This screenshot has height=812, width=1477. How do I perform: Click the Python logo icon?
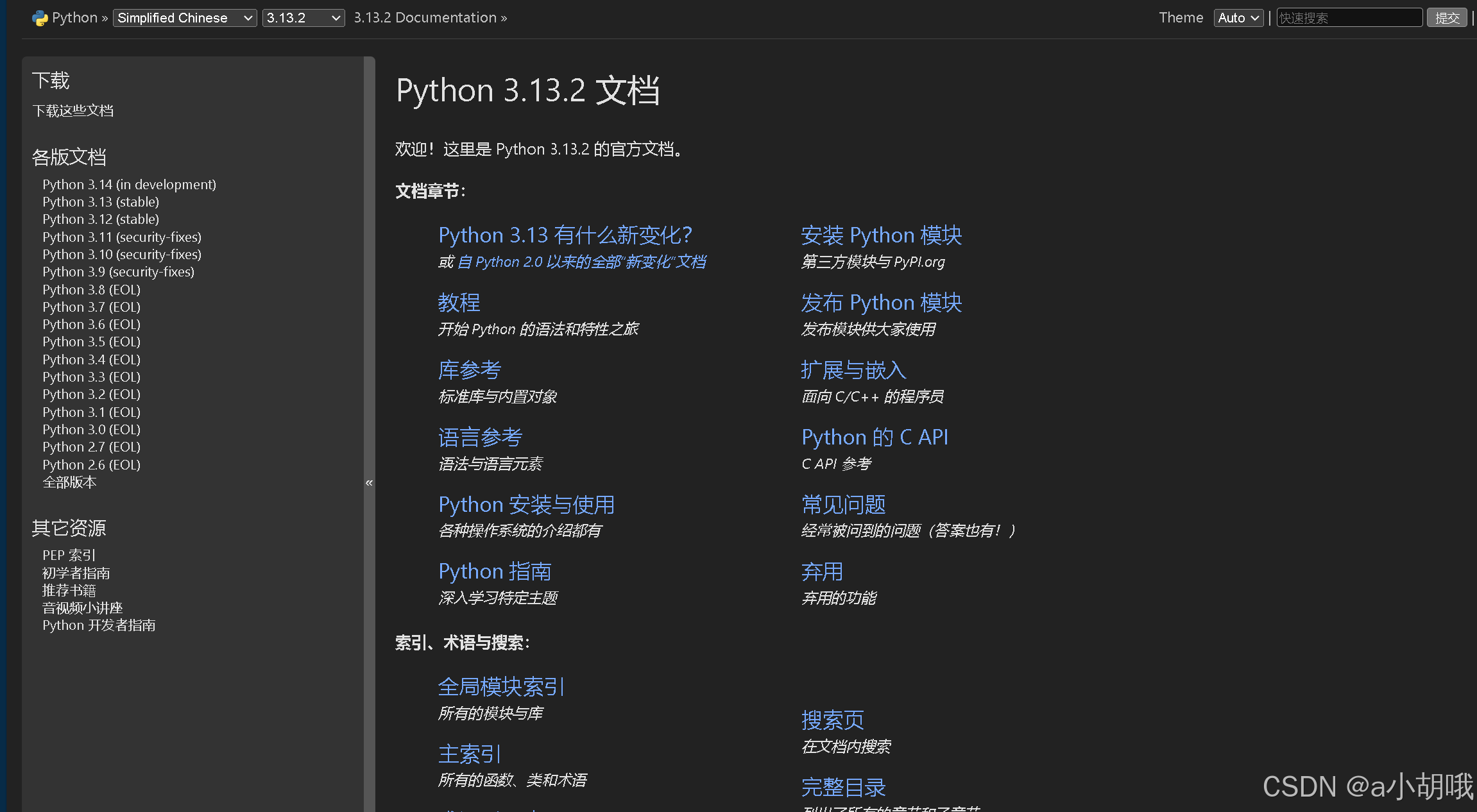[40, 18]
